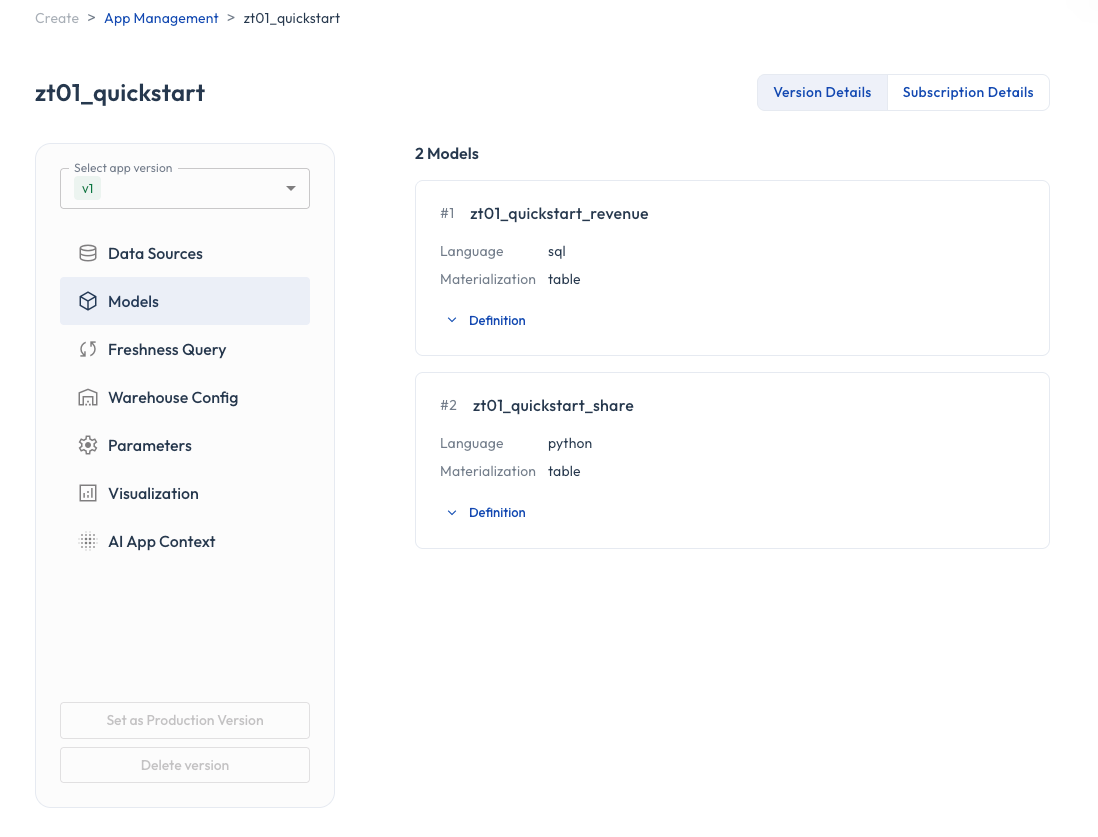
Task: Click the Data Sources database icon
Action: pos(88,254)
